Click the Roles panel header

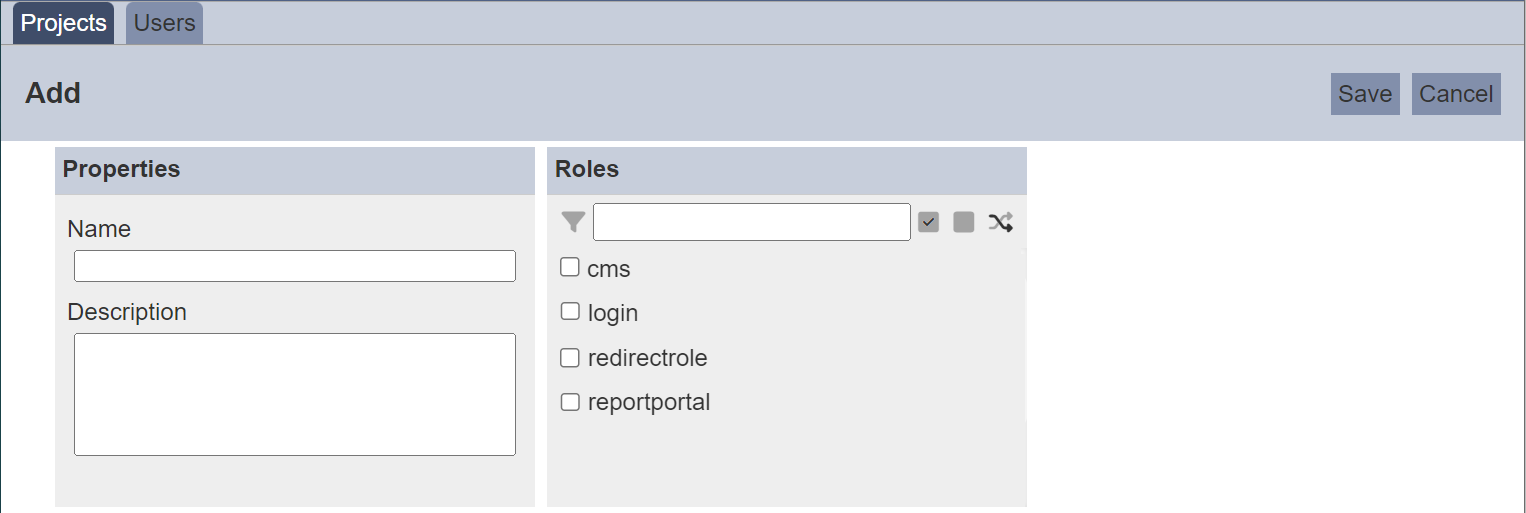pos(787,170)
